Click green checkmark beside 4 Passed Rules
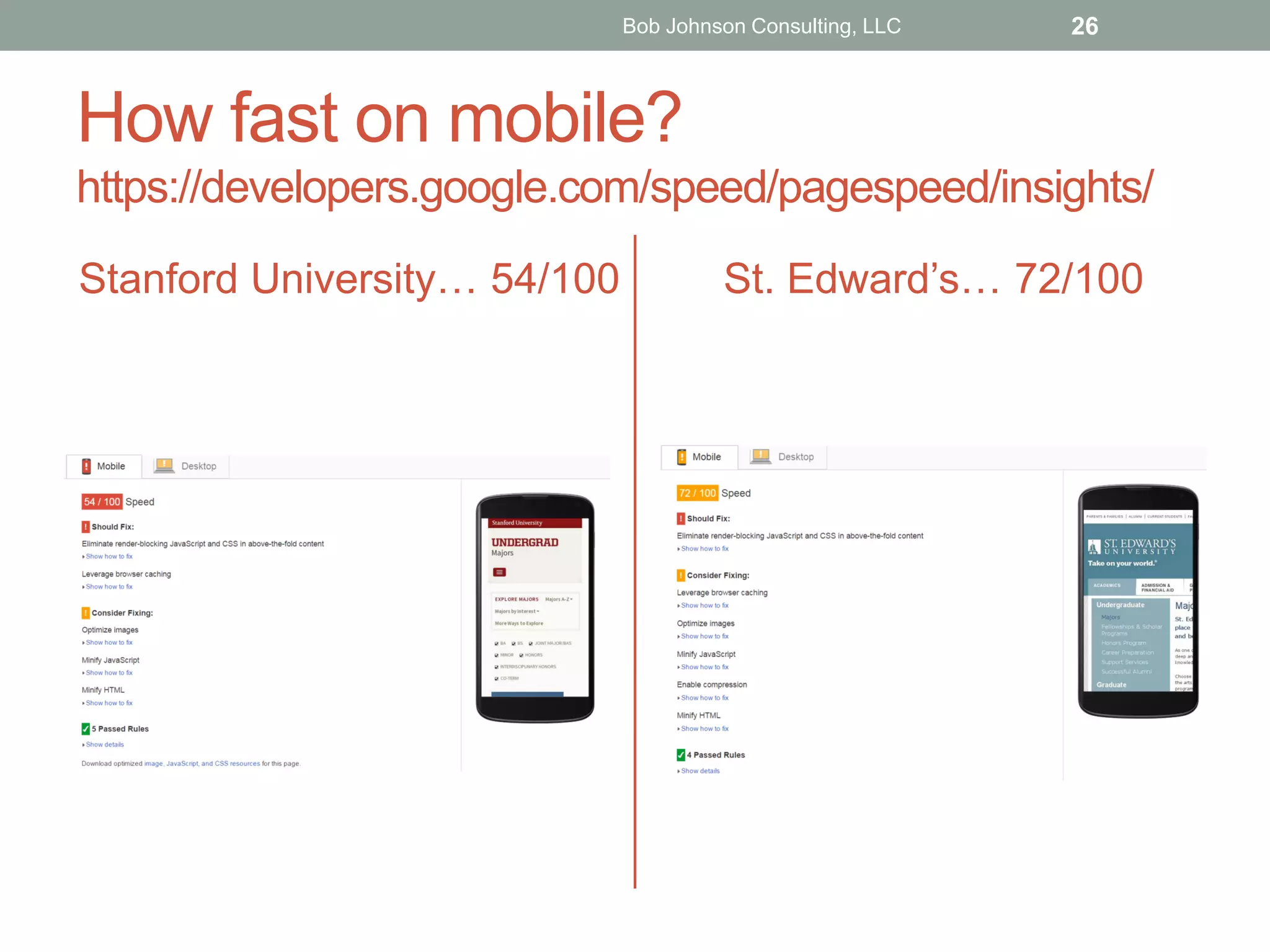1270x952 pixels. tap(681, 755)
